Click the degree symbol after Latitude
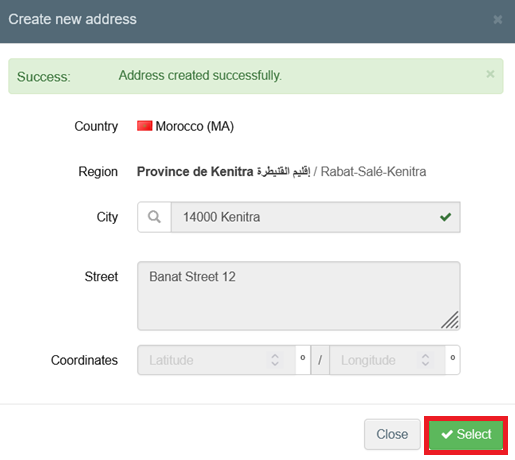The image size is (515, 460). pos(303,360)
